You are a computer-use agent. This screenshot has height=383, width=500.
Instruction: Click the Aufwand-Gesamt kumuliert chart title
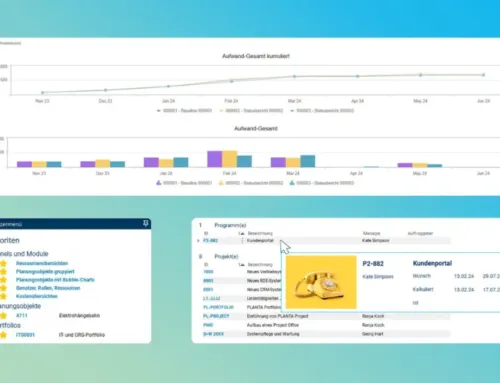(x=256, y=56)
